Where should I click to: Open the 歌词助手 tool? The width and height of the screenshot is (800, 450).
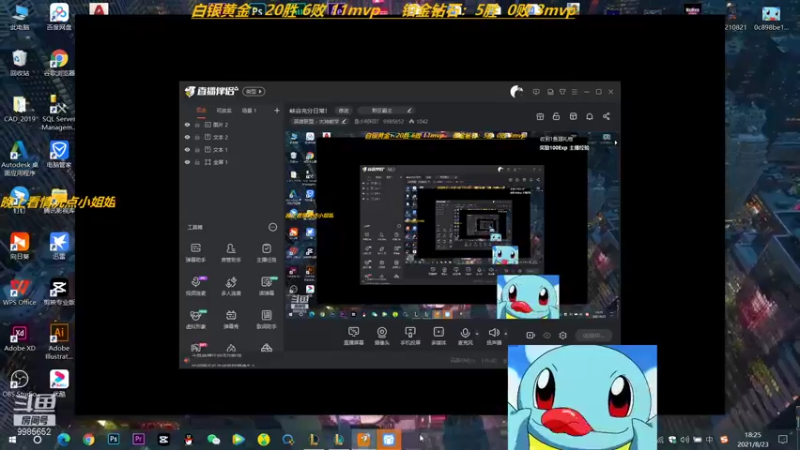coord(266,319)
